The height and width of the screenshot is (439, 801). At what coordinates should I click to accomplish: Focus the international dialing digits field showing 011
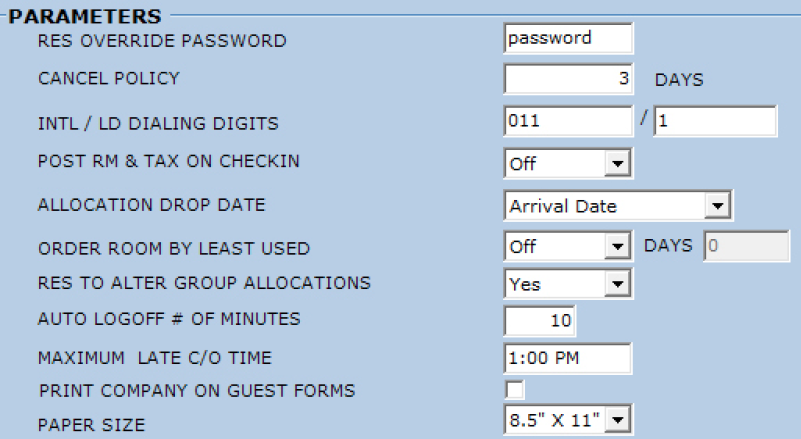pyautogui.click(x=568, y=122)
